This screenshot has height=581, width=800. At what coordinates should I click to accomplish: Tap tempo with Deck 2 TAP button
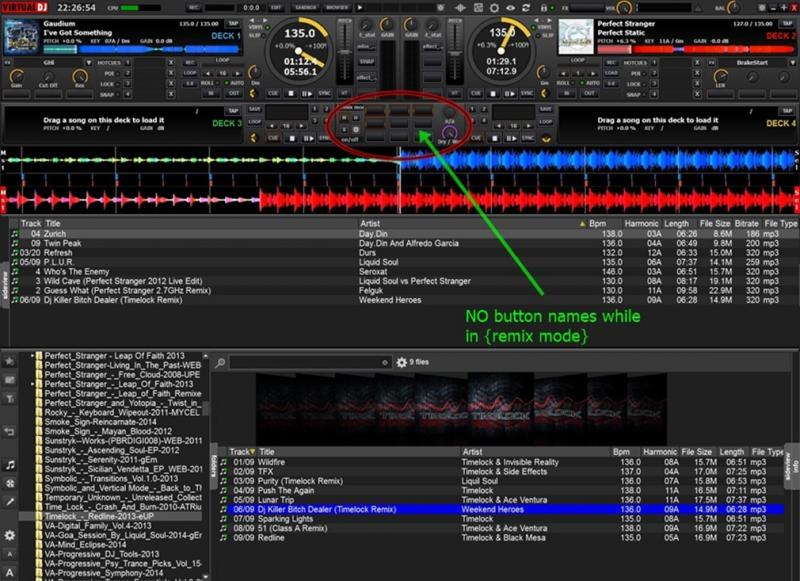tap(787, 23)
